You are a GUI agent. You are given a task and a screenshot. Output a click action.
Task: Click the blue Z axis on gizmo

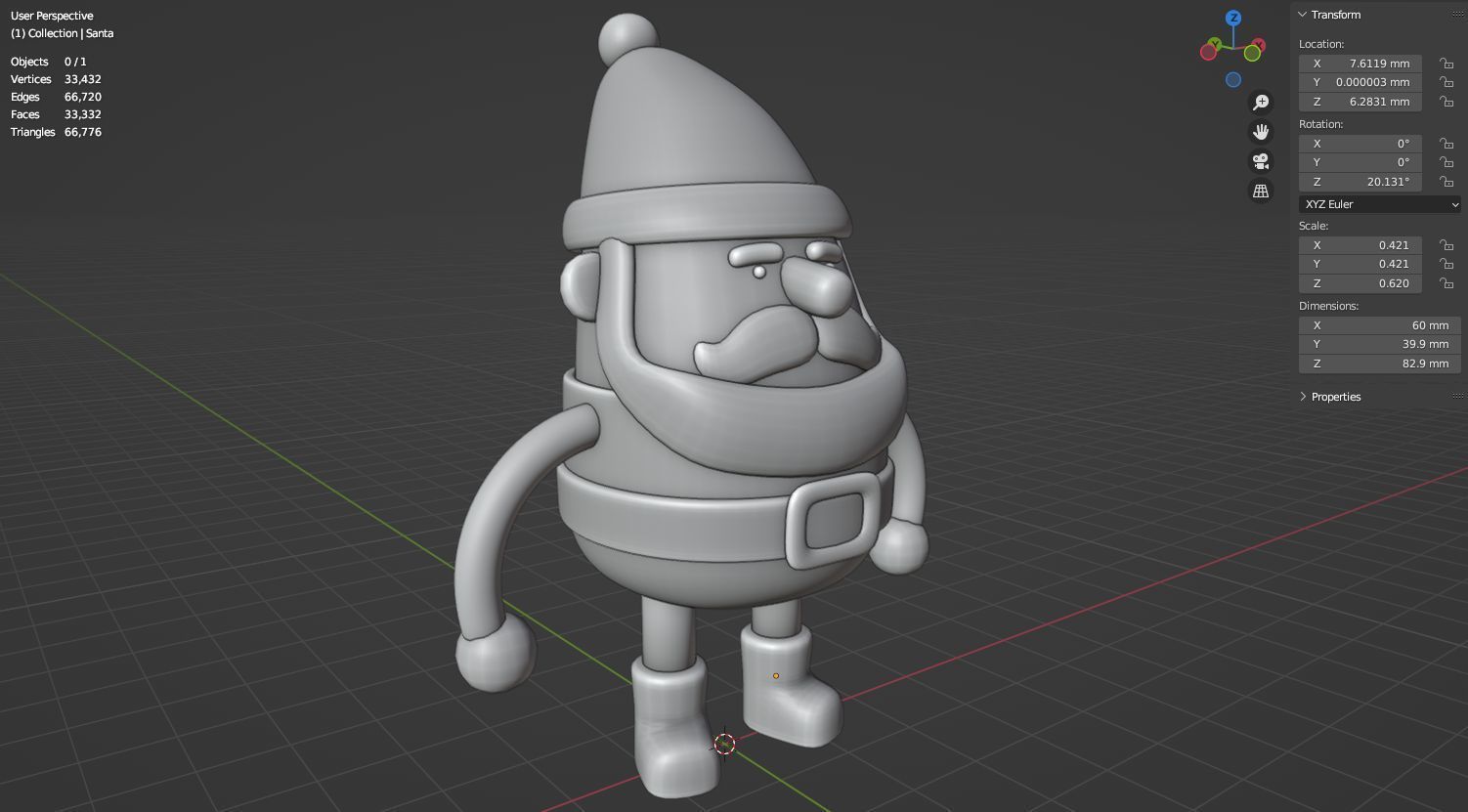(1234, 18)
